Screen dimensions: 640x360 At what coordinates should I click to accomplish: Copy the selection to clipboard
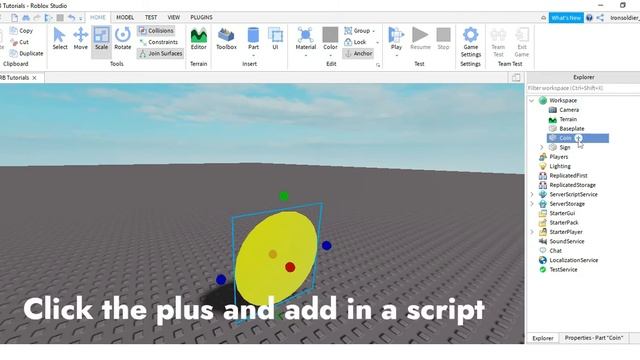click(x=21, y=31)
